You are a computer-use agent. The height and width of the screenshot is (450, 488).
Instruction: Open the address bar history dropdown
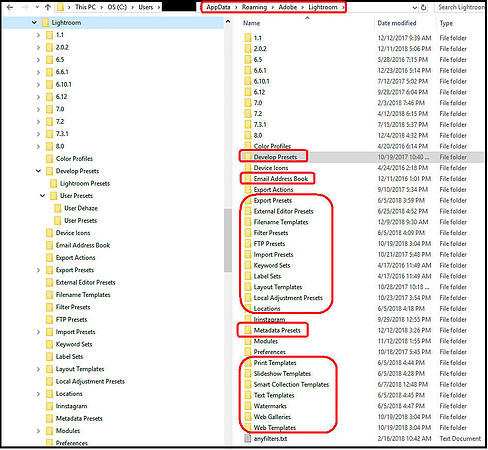[414, 7]
